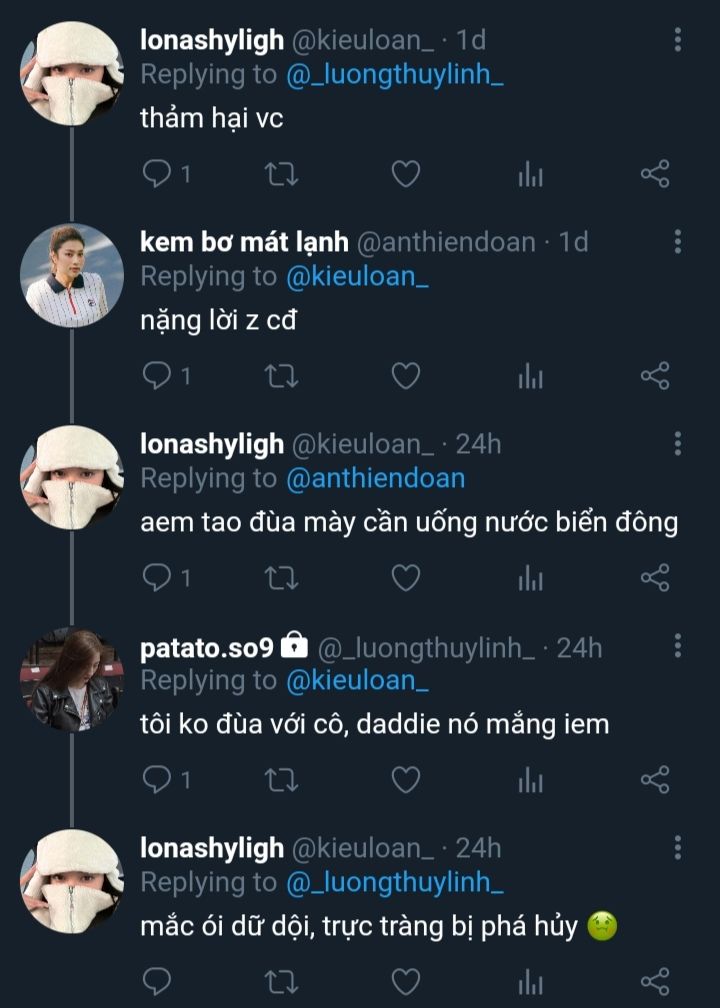Open @kieuloan_ mention in kem bơ's reply

(x=357, y=276)
